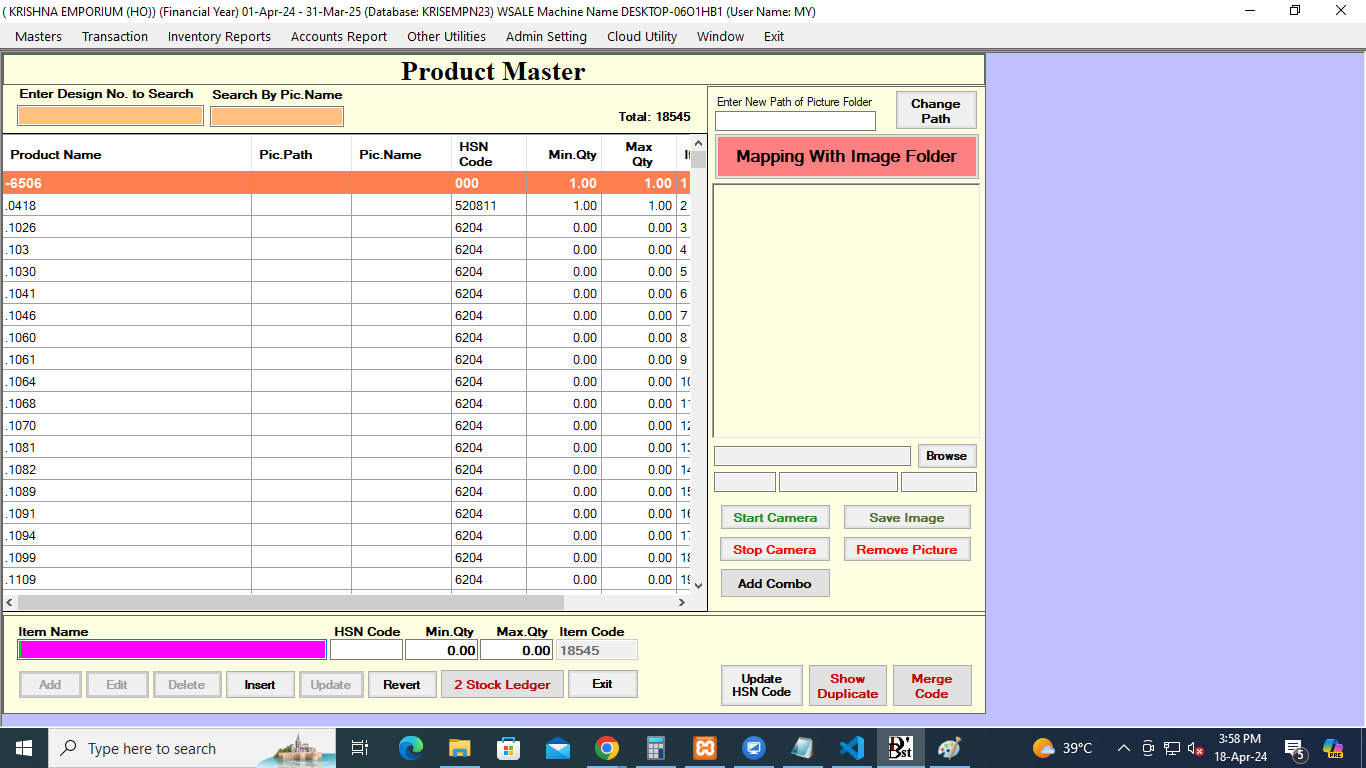Open the Paint palette taskbar icon
The image size is (1366, 768).
coord(948,748)
